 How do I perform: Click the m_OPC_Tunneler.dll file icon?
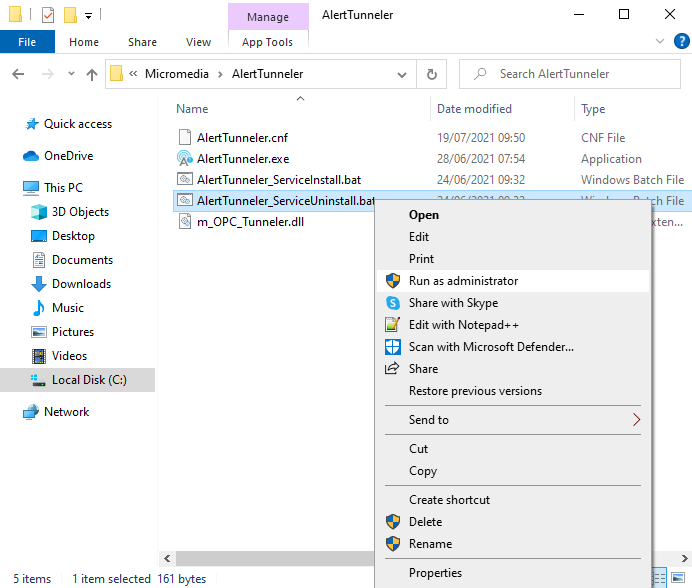click(184, 221)
